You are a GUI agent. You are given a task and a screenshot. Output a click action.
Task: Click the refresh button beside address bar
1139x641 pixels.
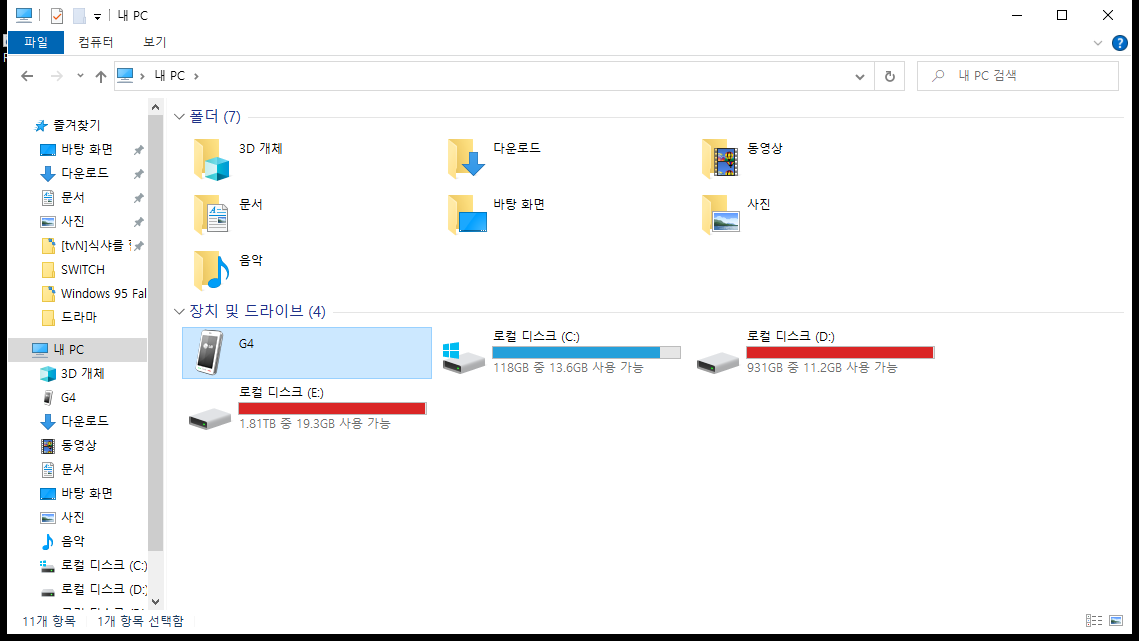click(890, 76)
